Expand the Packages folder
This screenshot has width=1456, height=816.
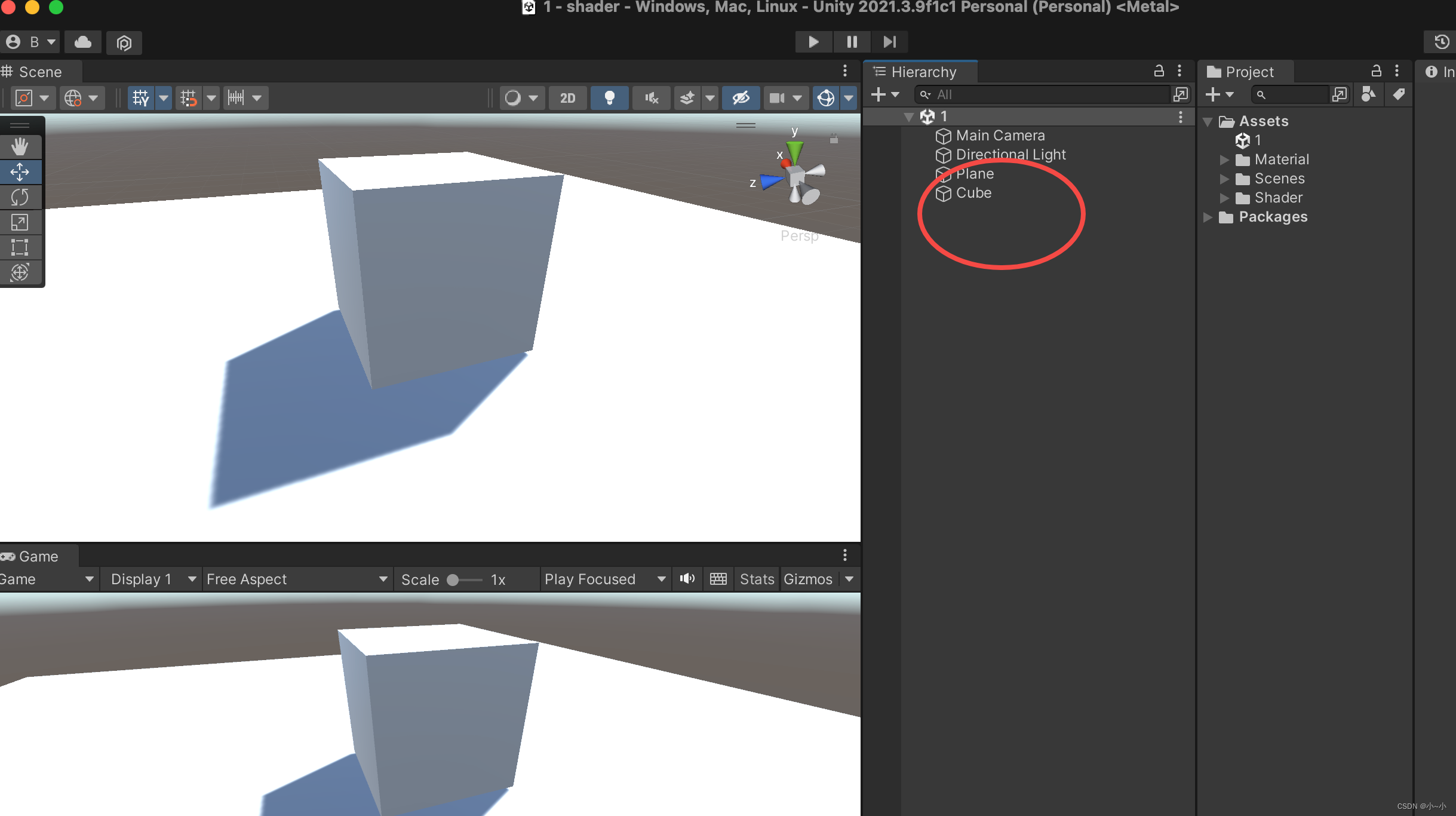pyautogui.click(x=1208, y=217)
